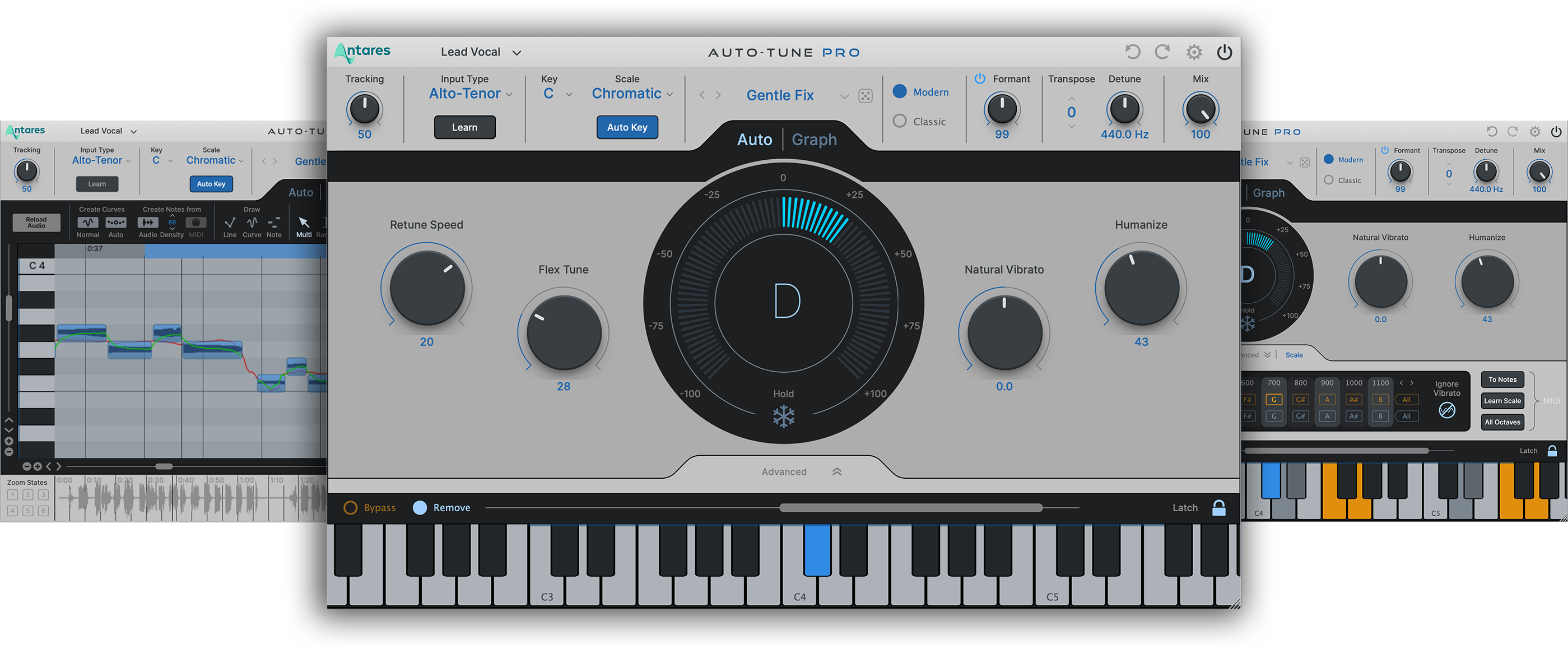1568x648 pixels.
Task: Select the Curve draw tool
Action: [252, 224]
